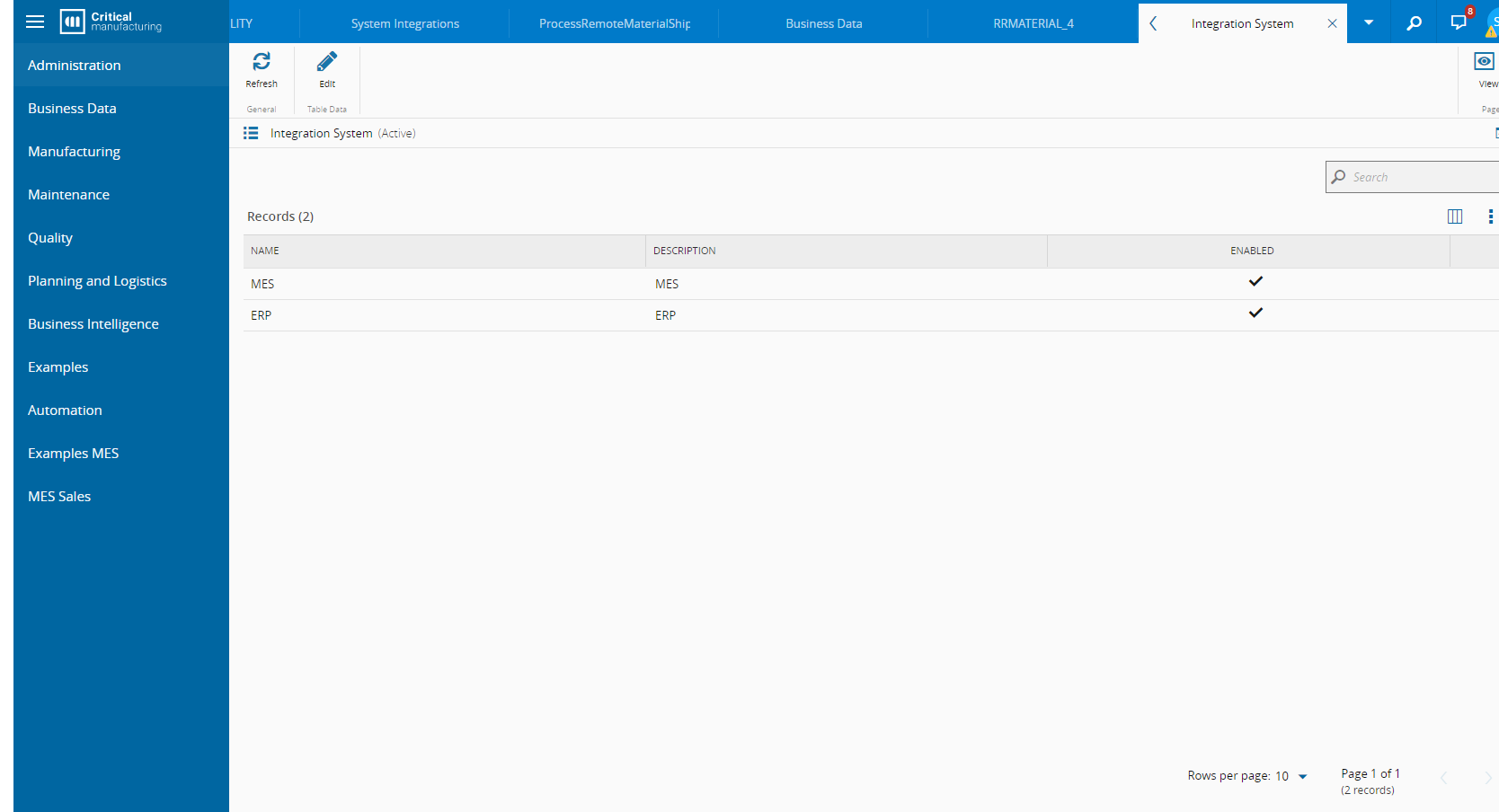Open Administration in the sidebar
Viewport: 1499px width, 812px height.
[x=121, y=65]
